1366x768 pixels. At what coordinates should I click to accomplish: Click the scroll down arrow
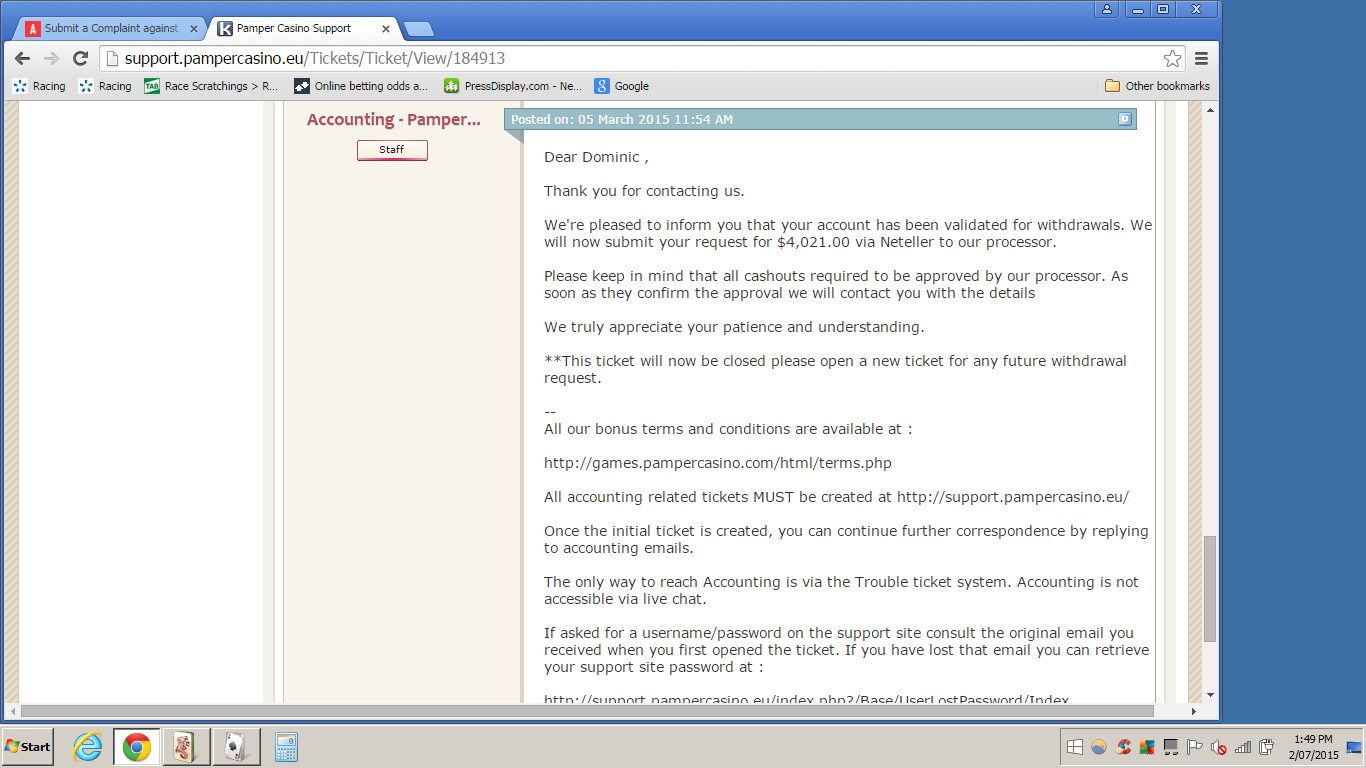point(1210,695)
